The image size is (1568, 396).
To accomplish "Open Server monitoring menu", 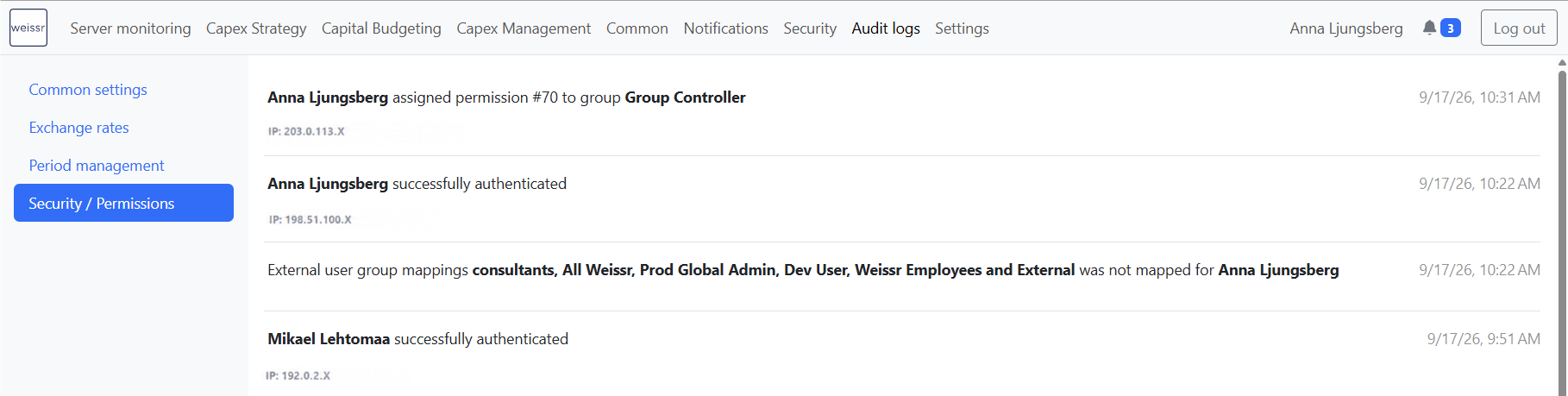I will click(x=130, y=28).
